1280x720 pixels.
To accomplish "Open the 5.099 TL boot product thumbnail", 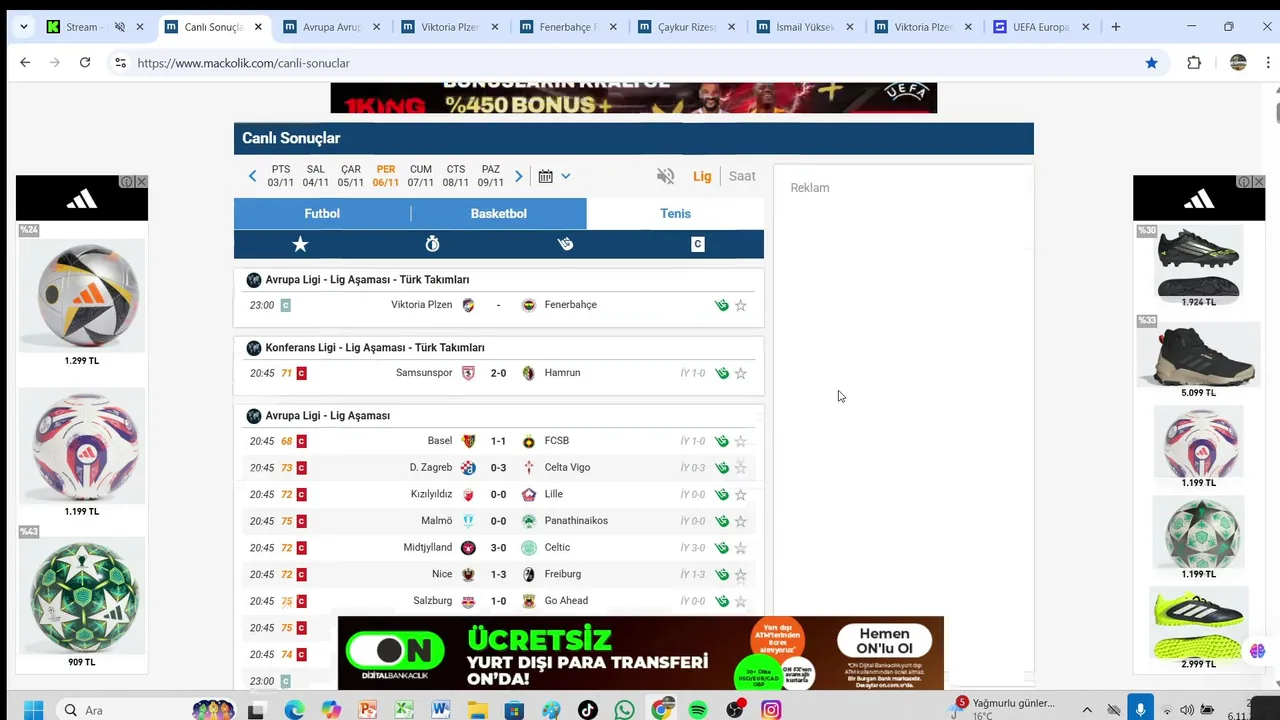I will tap(1198, 354).
